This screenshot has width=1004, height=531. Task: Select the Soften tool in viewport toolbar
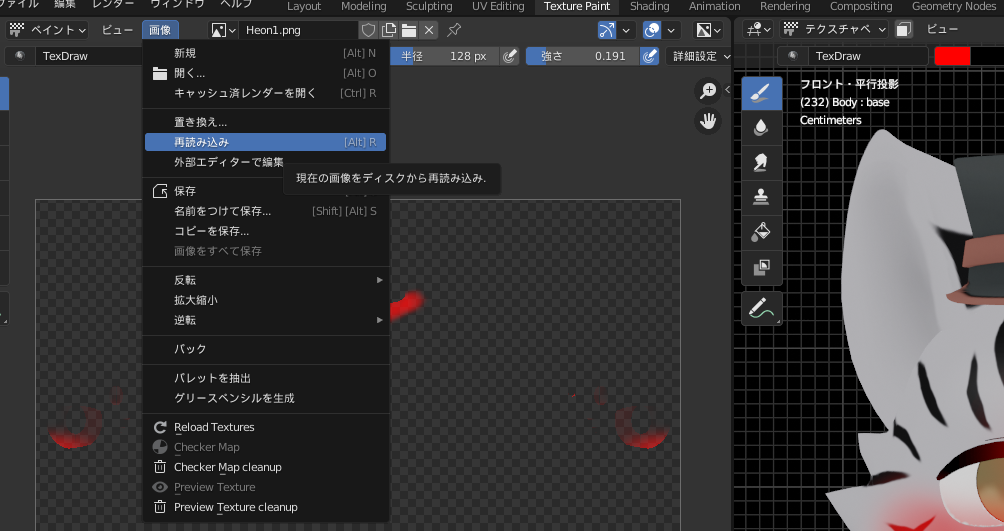tap(761, 127)
